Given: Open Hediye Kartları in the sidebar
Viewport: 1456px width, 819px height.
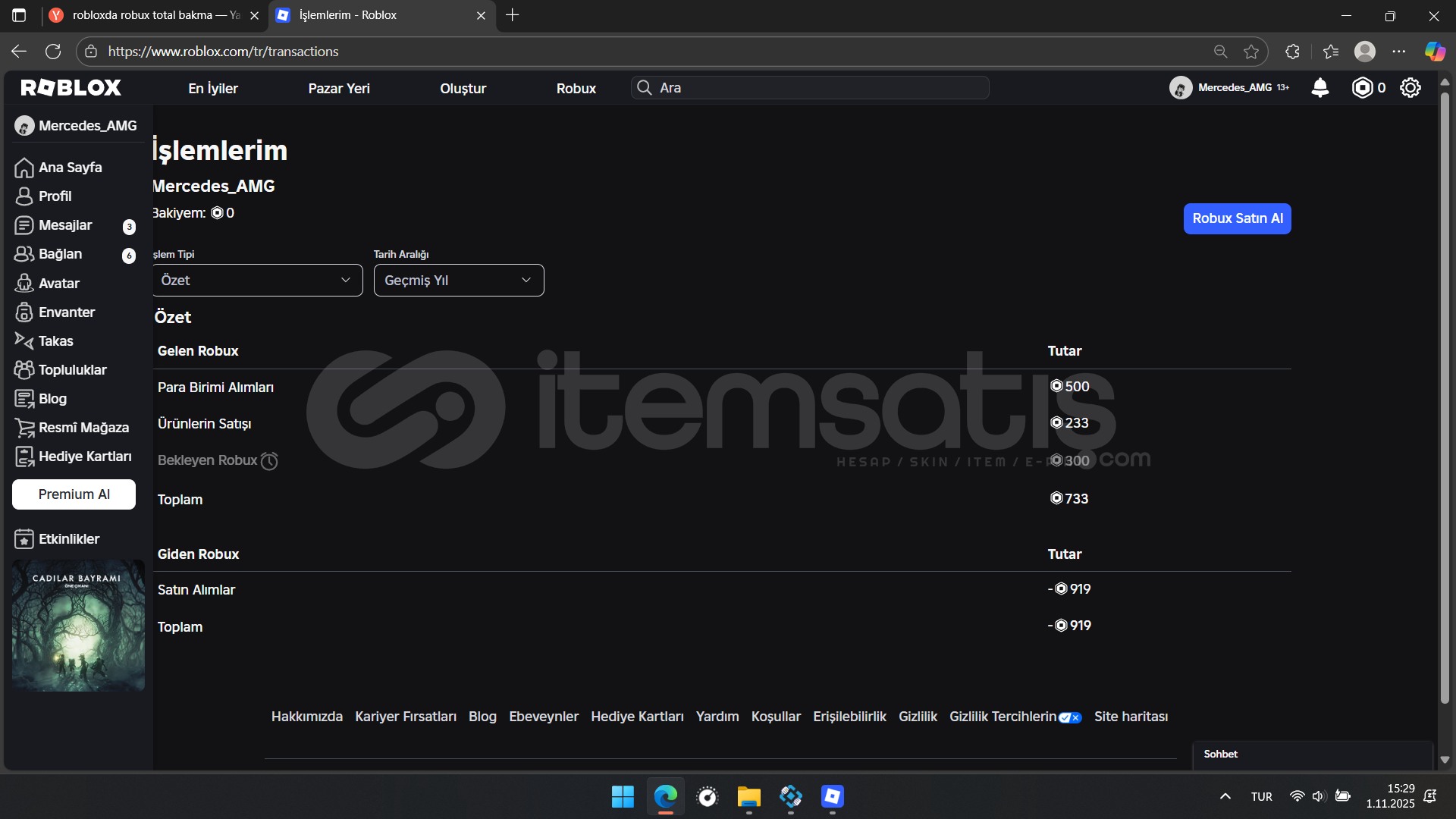Looking at the screenshot, I should [x=84, y=457].
